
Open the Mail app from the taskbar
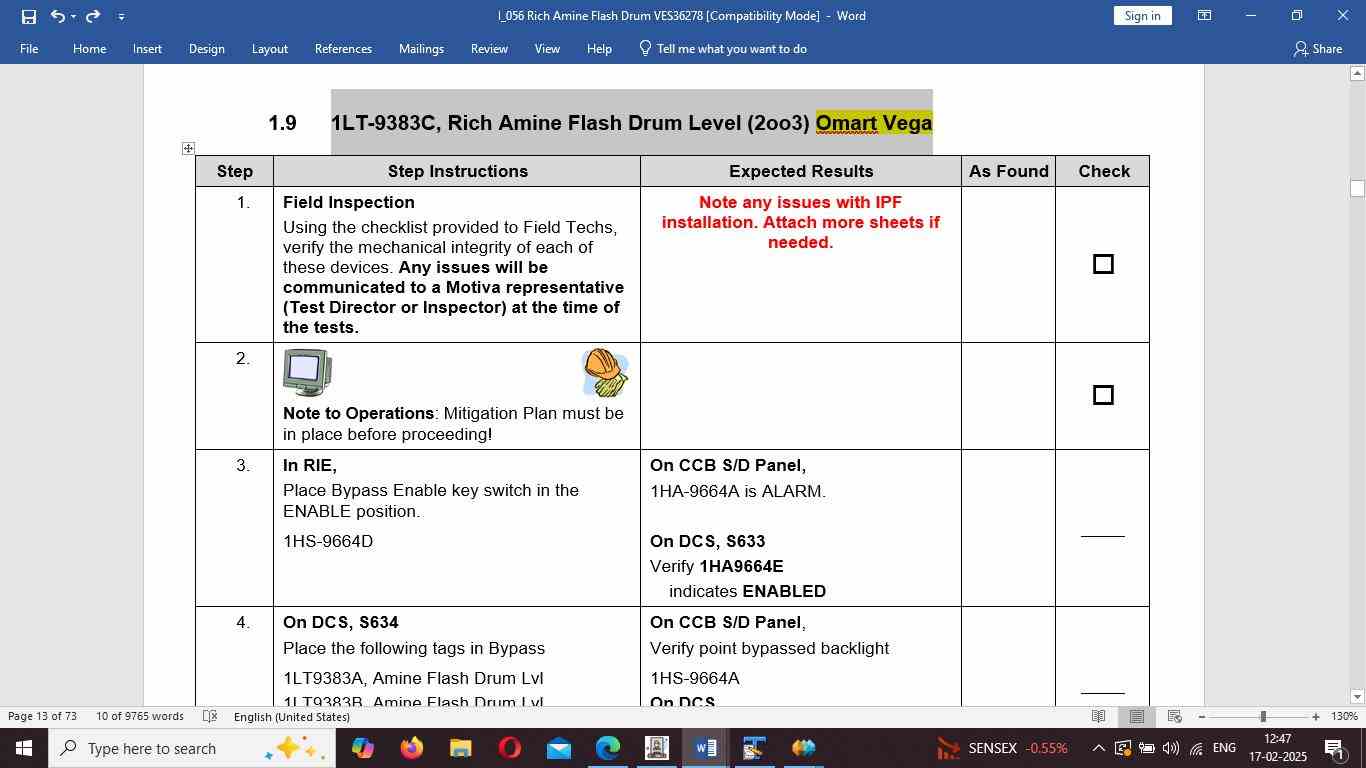[559, 748]
